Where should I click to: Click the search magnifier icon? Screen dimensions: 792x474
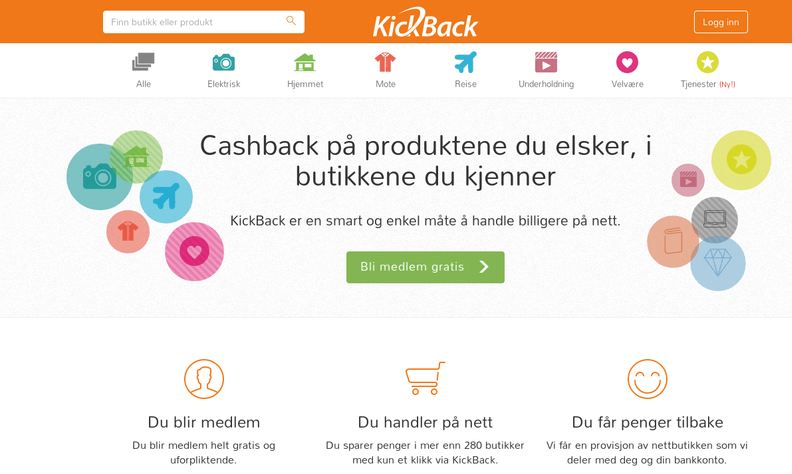pyautogui.click(x=291, y=21)
